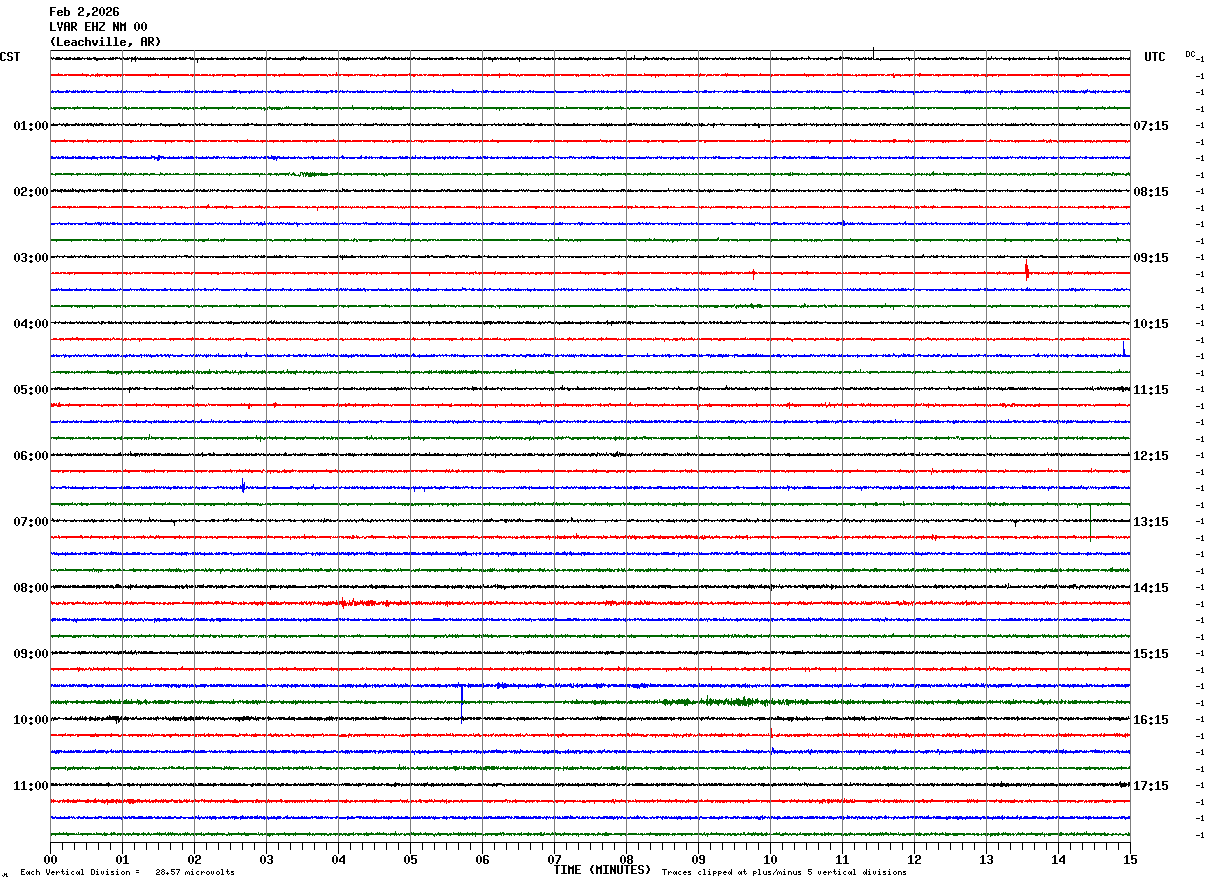
Task: Click the CST time zone header
Action: coord(10,57)
